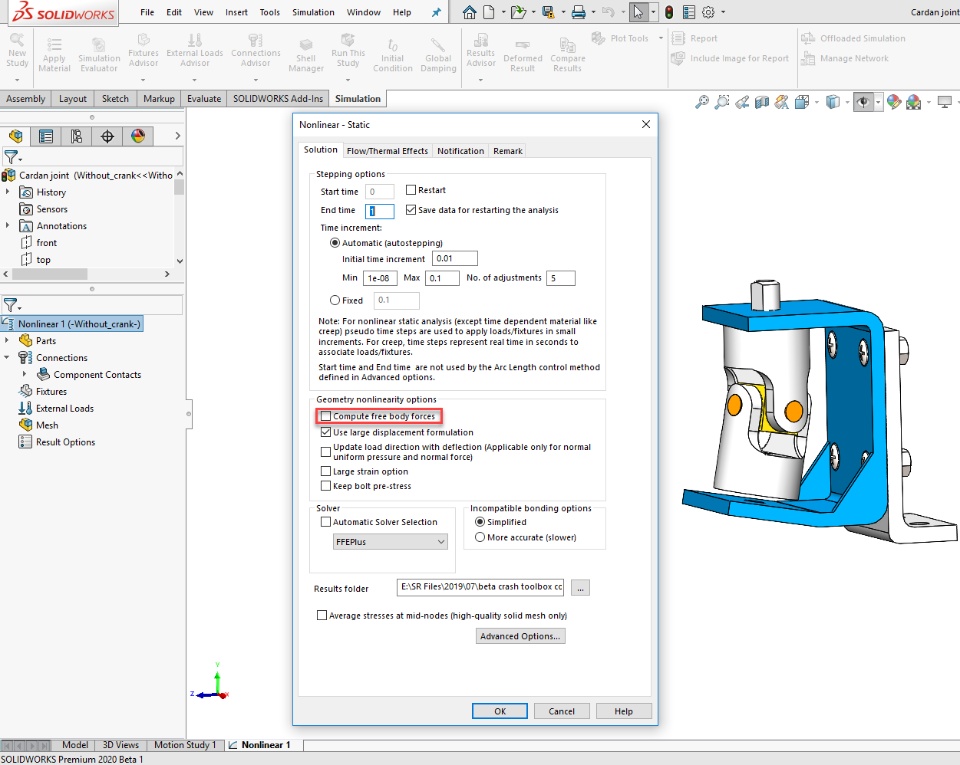Screen dimensions: 960x765
Task: Switch to Notification tab
Action: point(460,151)
